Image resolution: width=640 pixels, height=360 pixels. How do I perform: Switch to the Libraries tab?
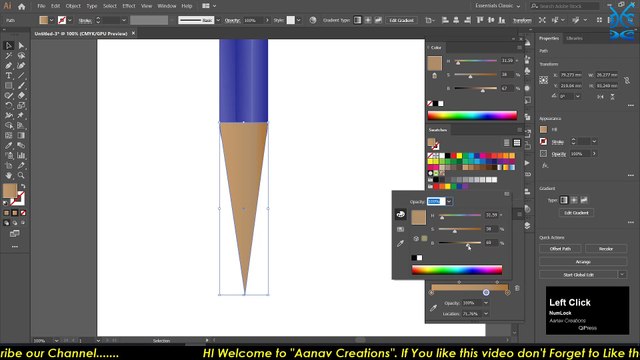(574, 38)
